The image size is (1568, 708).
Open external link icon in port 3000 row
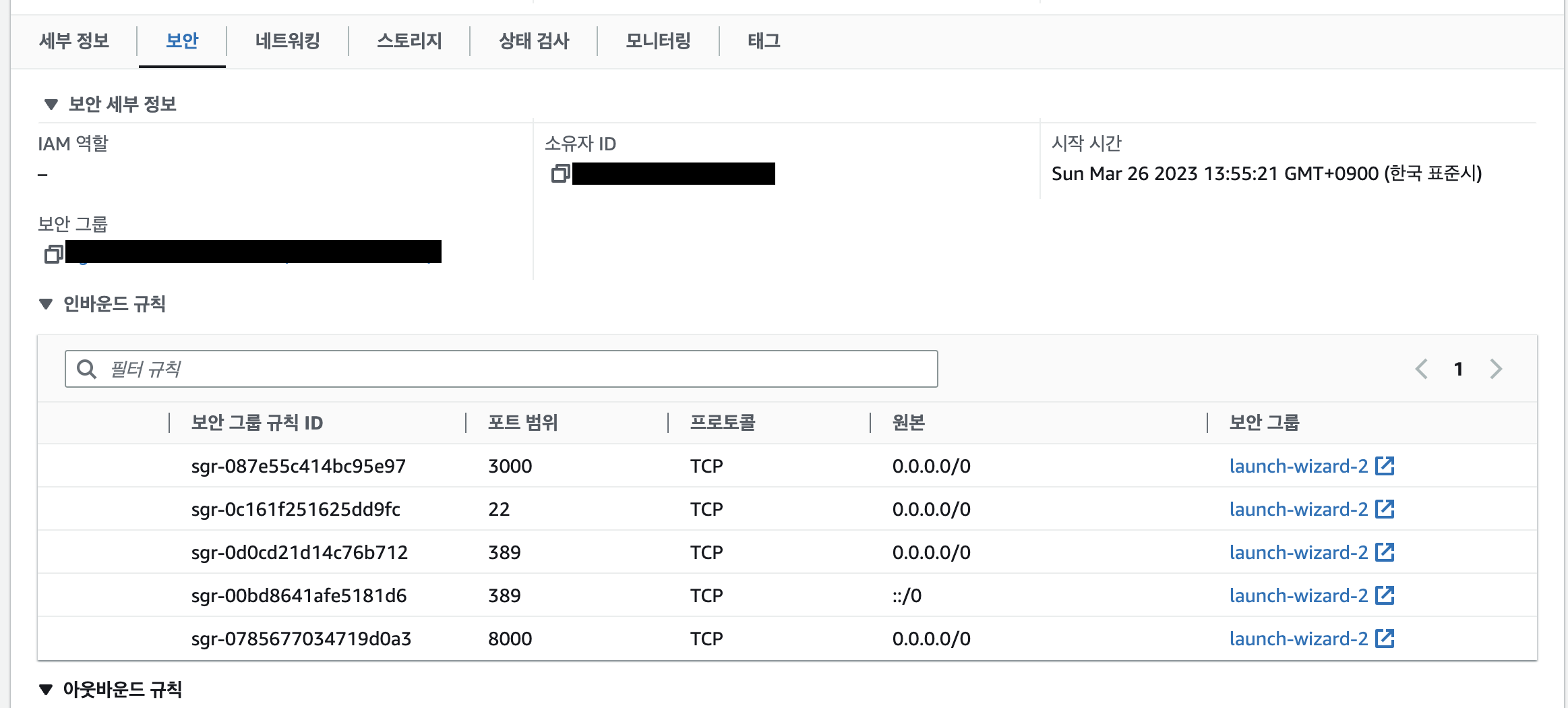[x=1385, y=466]
